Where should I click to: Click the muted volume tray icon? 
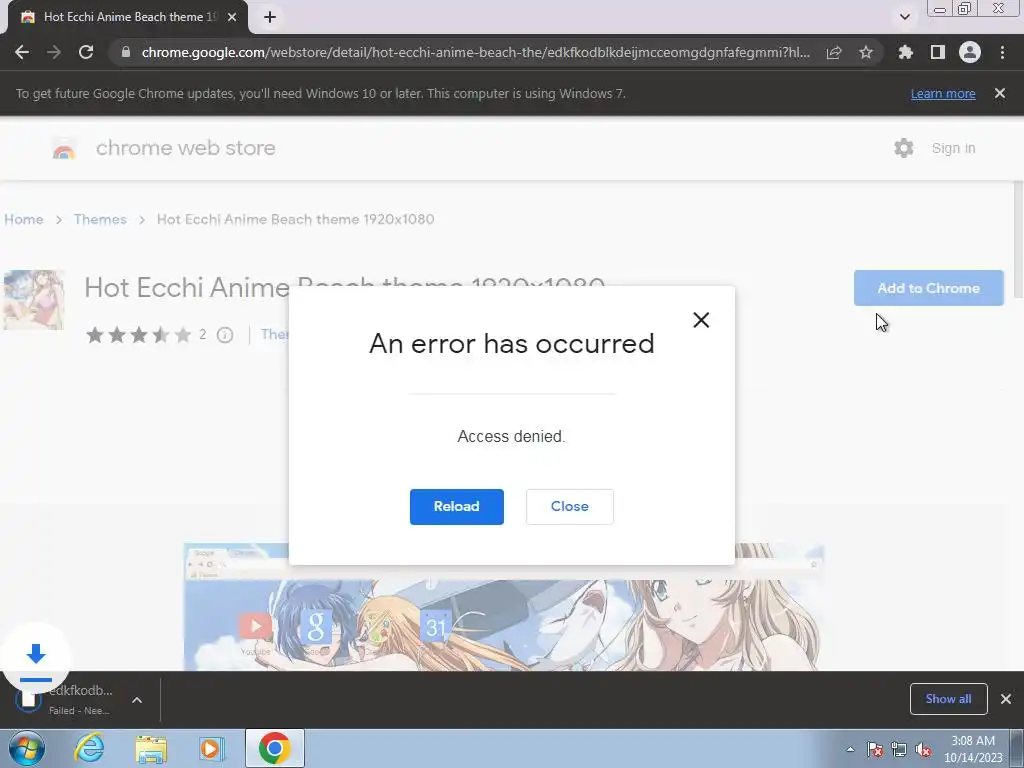pyautogui.click(x=923, y=749)
